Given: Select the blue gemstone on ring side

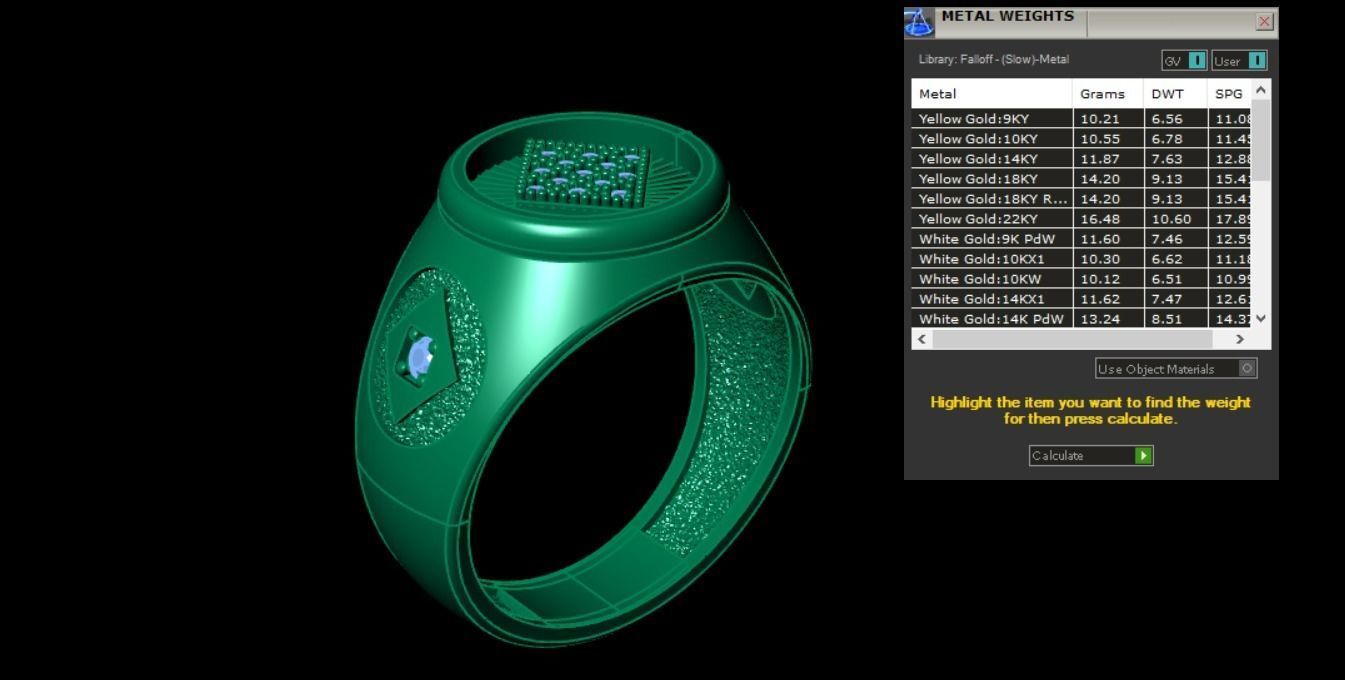Looking at the screenshot, I should pyautogui.click(x=420, y=357).
